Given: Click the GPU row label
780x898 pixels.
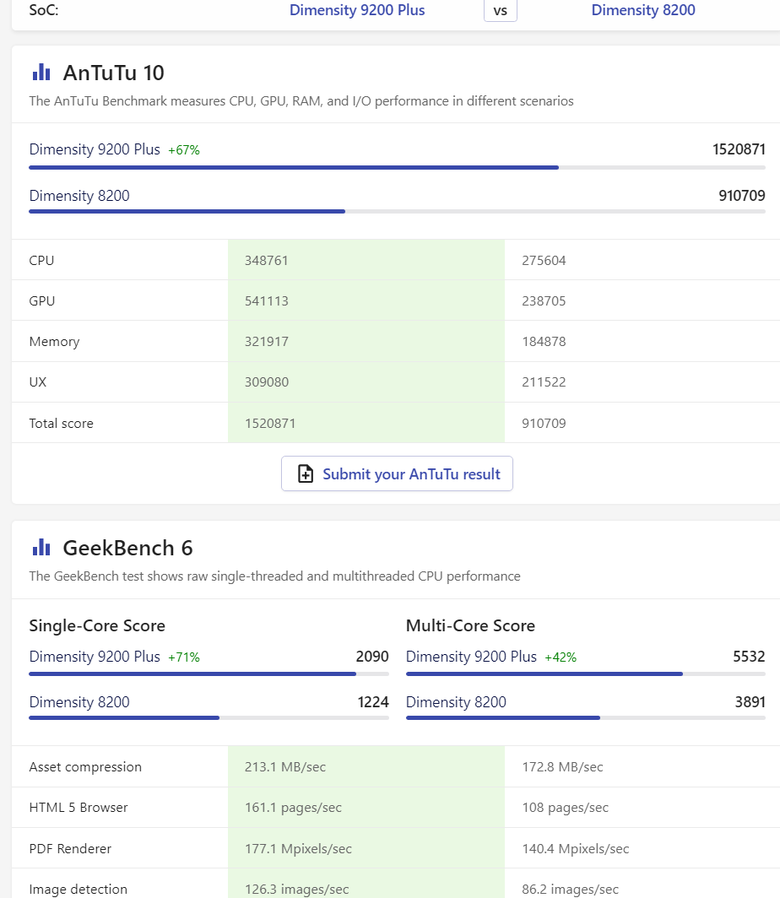Looking at the screenshot, I should pyautogui.click(x=42, y=301).
